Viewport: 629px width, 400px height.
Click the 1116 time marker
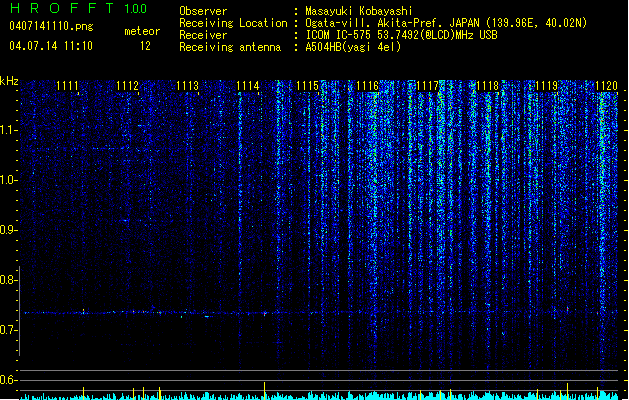367,86
